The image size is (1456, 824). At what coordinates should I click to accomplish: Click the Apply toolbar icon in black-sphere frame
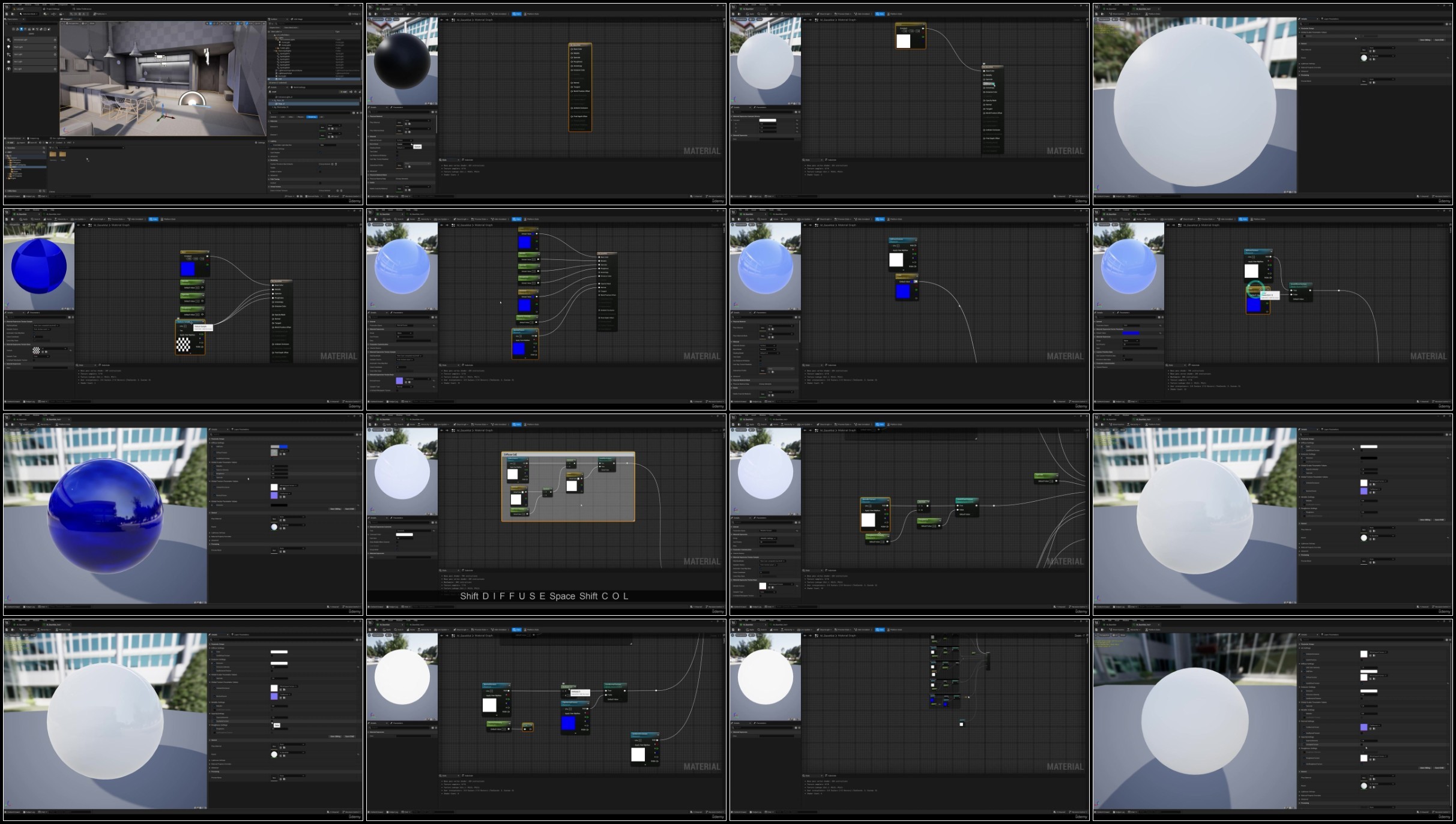[387, 14]
